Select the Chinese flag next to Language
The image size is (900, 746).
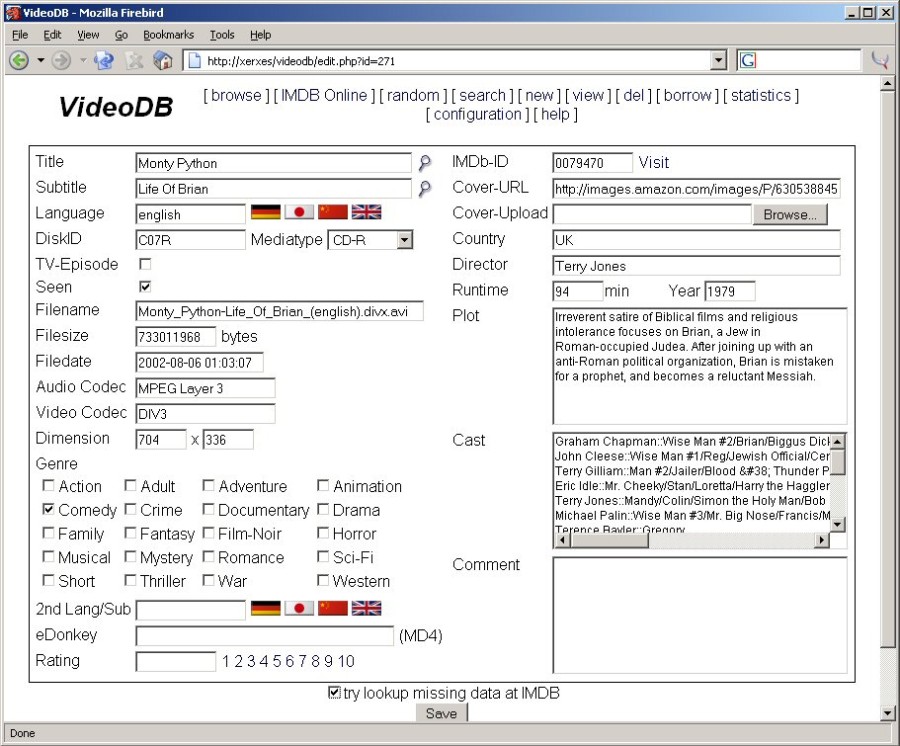click(x=333, y=212)
